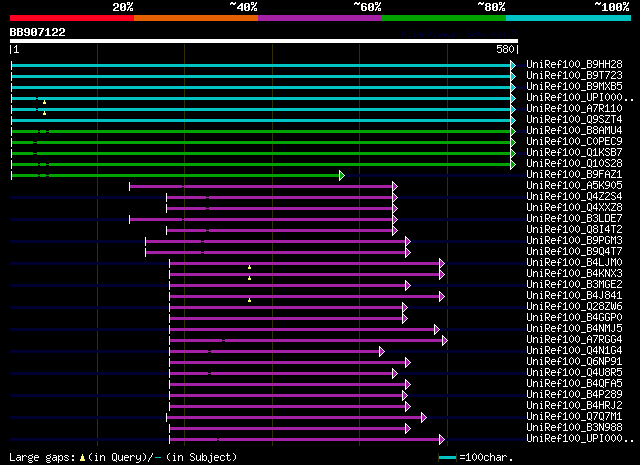Click arrowhead ending the UniRef100_B4LJM0 alignment
Image resolution: width=640 pixels, height=465 pixels.
tap(442, 264)
